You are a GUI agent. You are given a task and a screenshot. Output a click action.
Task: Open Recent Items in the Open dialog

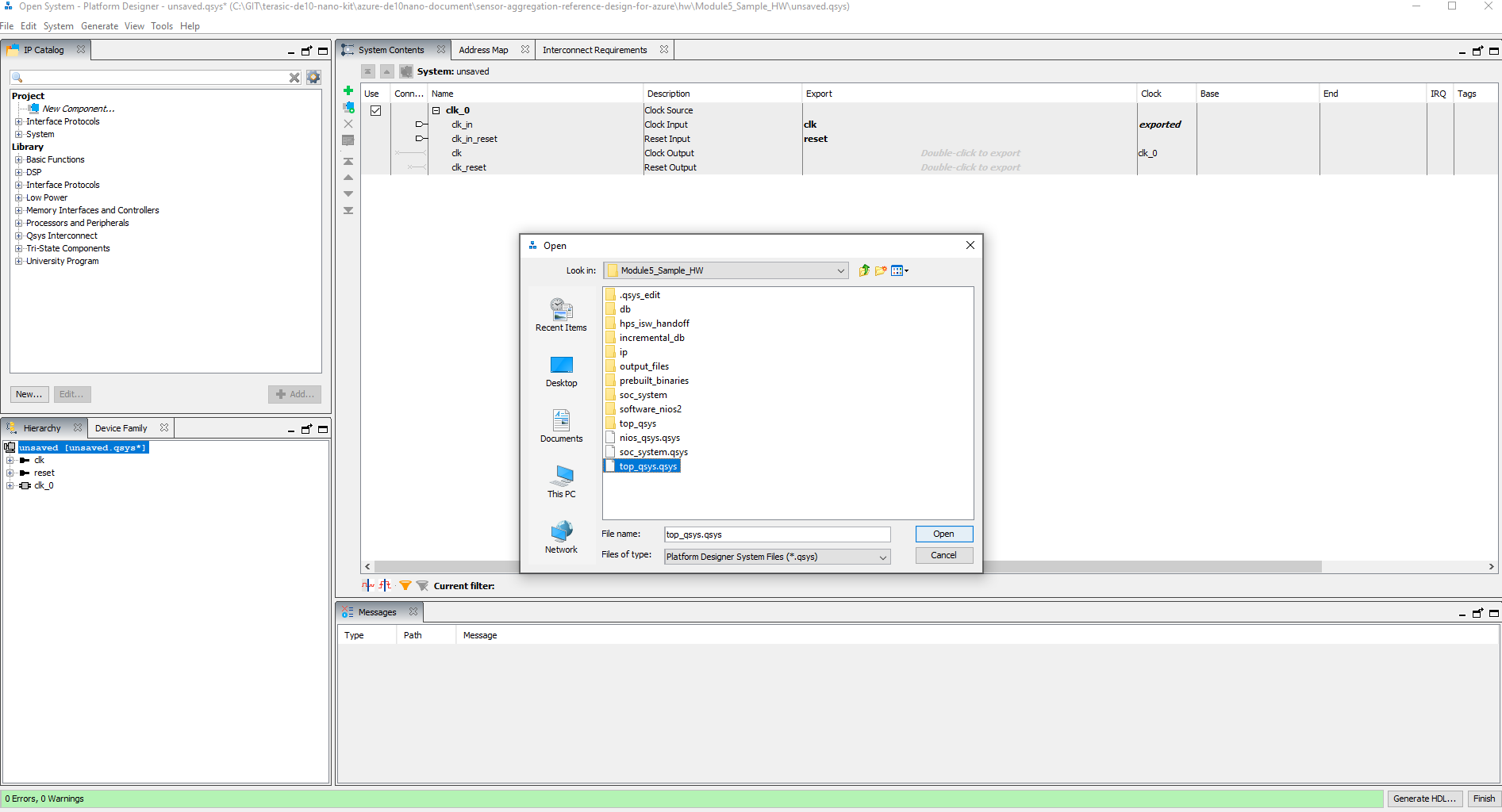coord(561,315)
